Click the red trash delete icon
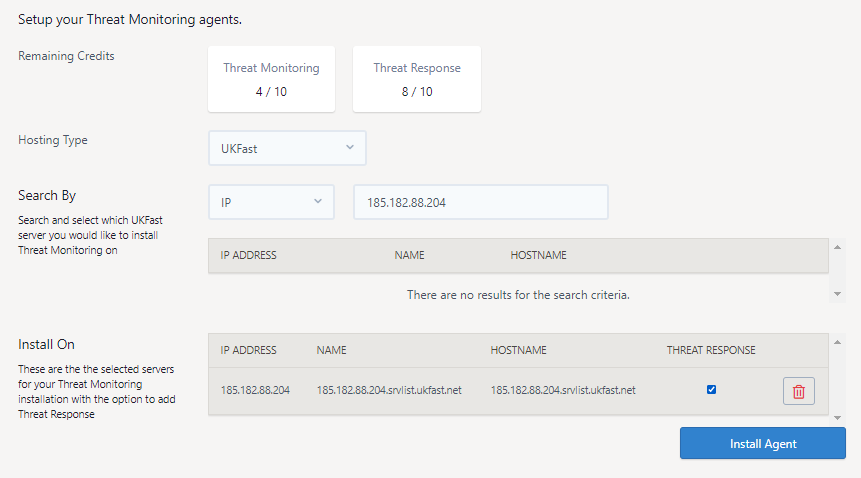The height and width of the screenshot is (478, 861). [x=798, y=391]
